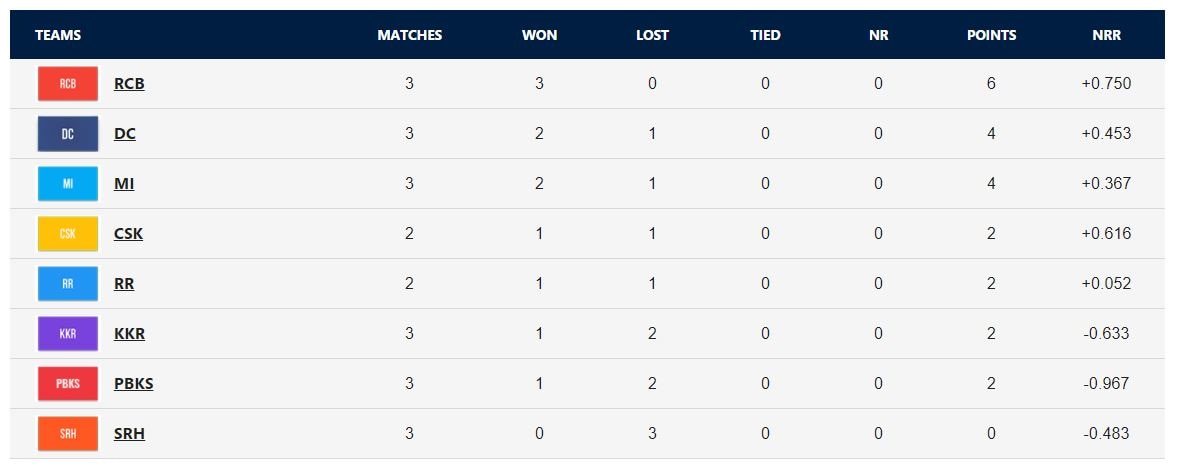
Task: Click the dark blue DC team badge
Action: tap(68, 134)
